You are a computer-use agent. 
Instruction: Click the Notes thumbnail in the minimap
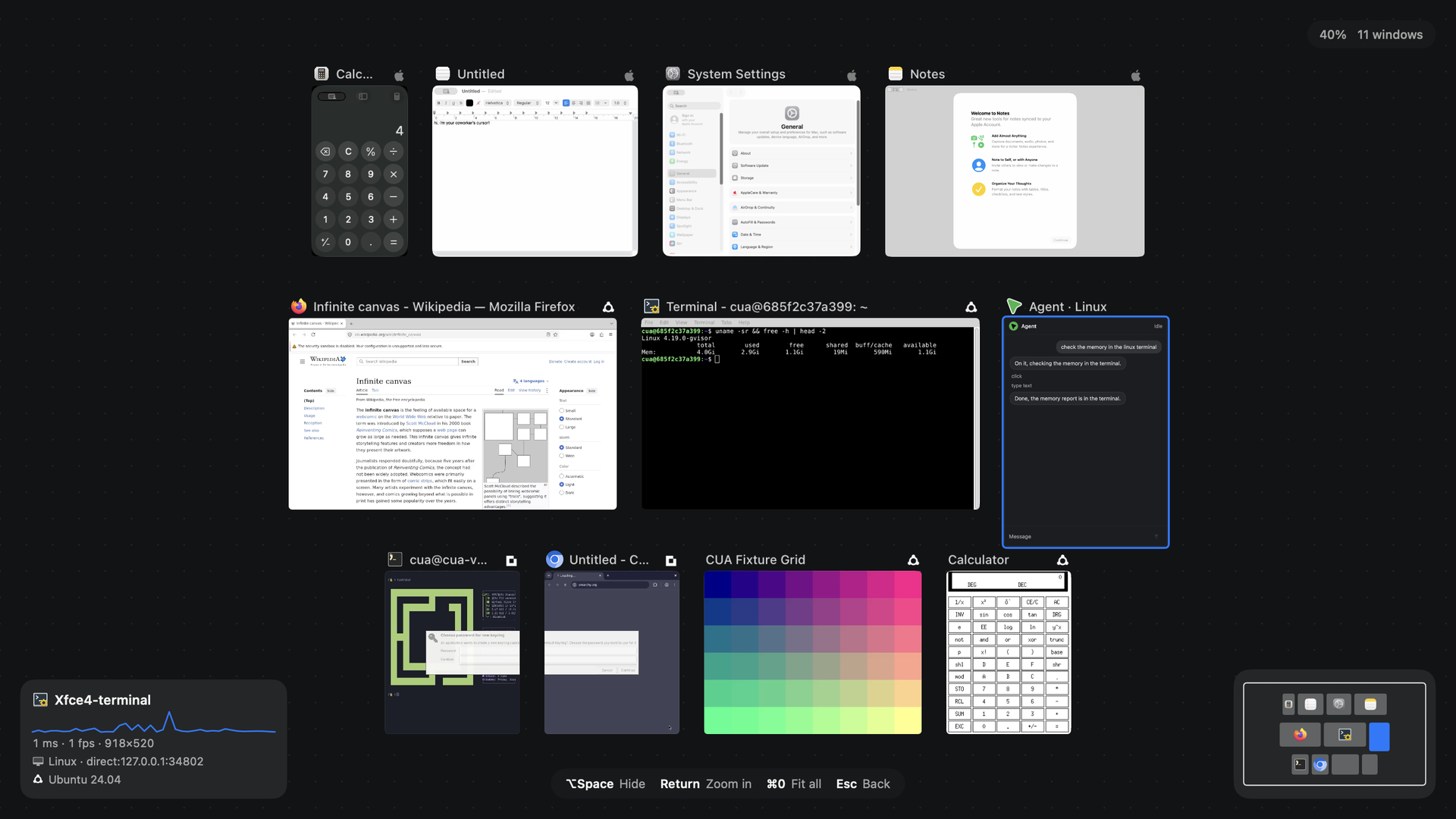click(x=1370, y=704)
